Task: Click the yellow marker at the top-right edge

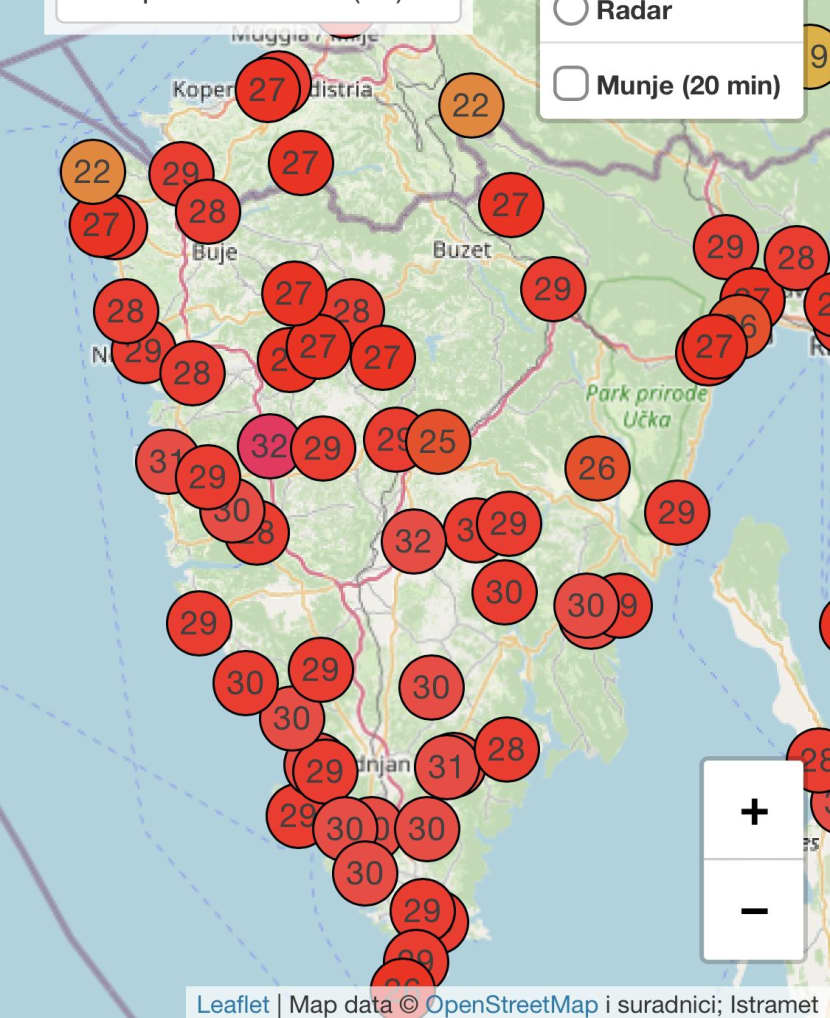Action: [818, 56]
